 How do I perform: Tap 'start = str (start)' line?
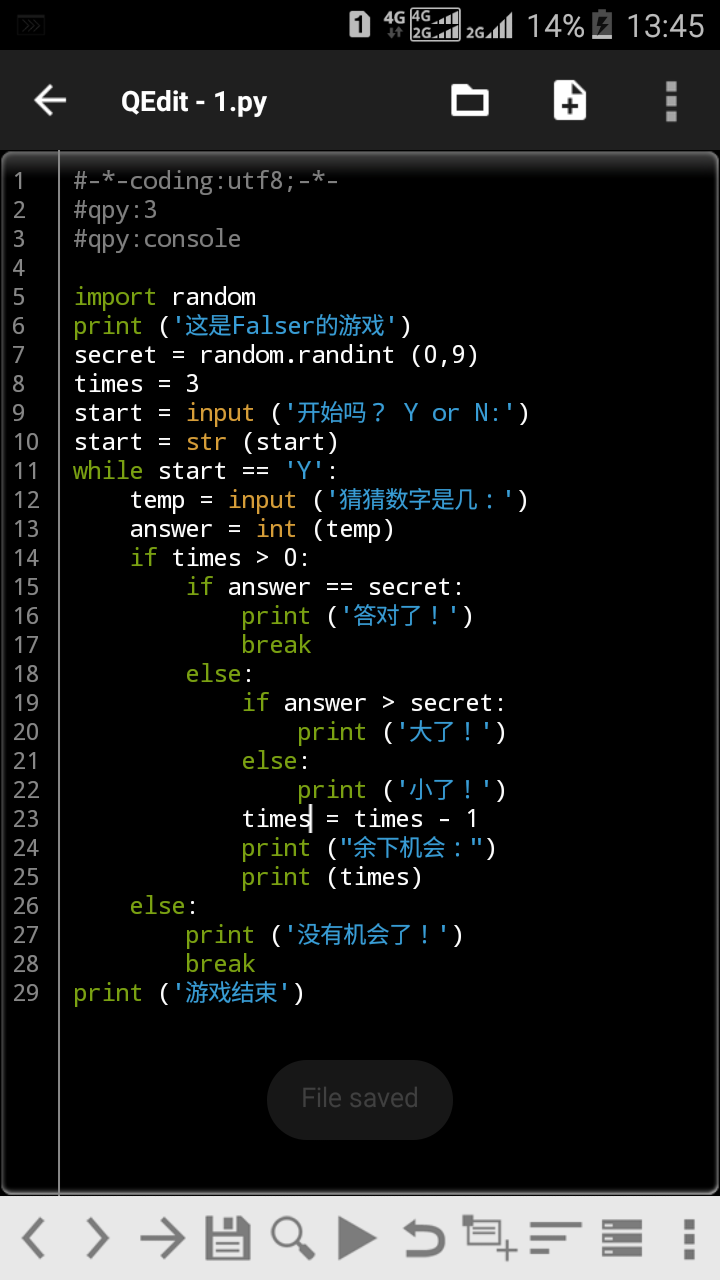pyautogui.click(x=206, y=442)
